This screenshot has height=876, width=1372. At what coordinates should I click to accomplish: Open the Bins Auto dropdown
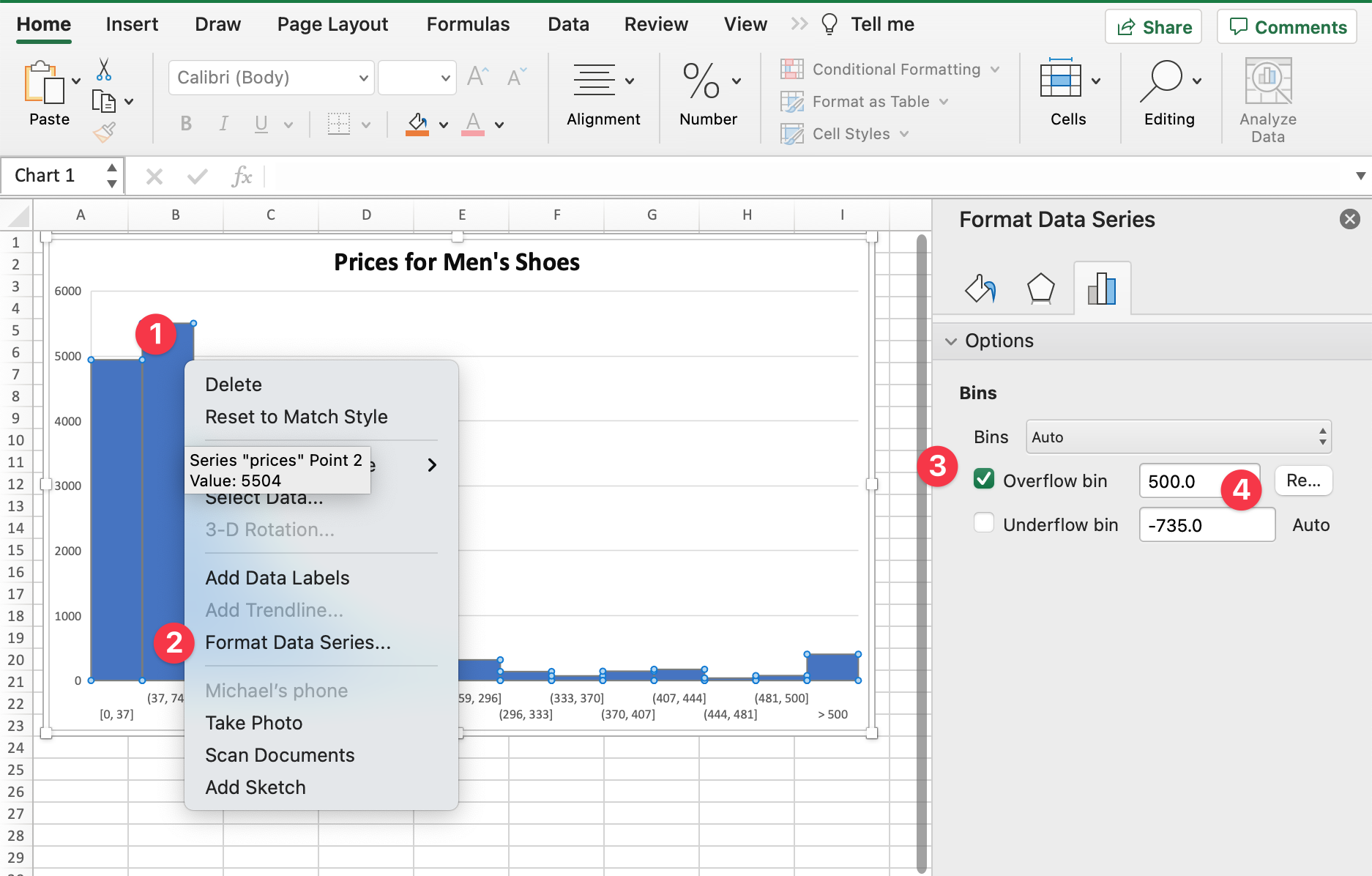tap(1178, 437)
